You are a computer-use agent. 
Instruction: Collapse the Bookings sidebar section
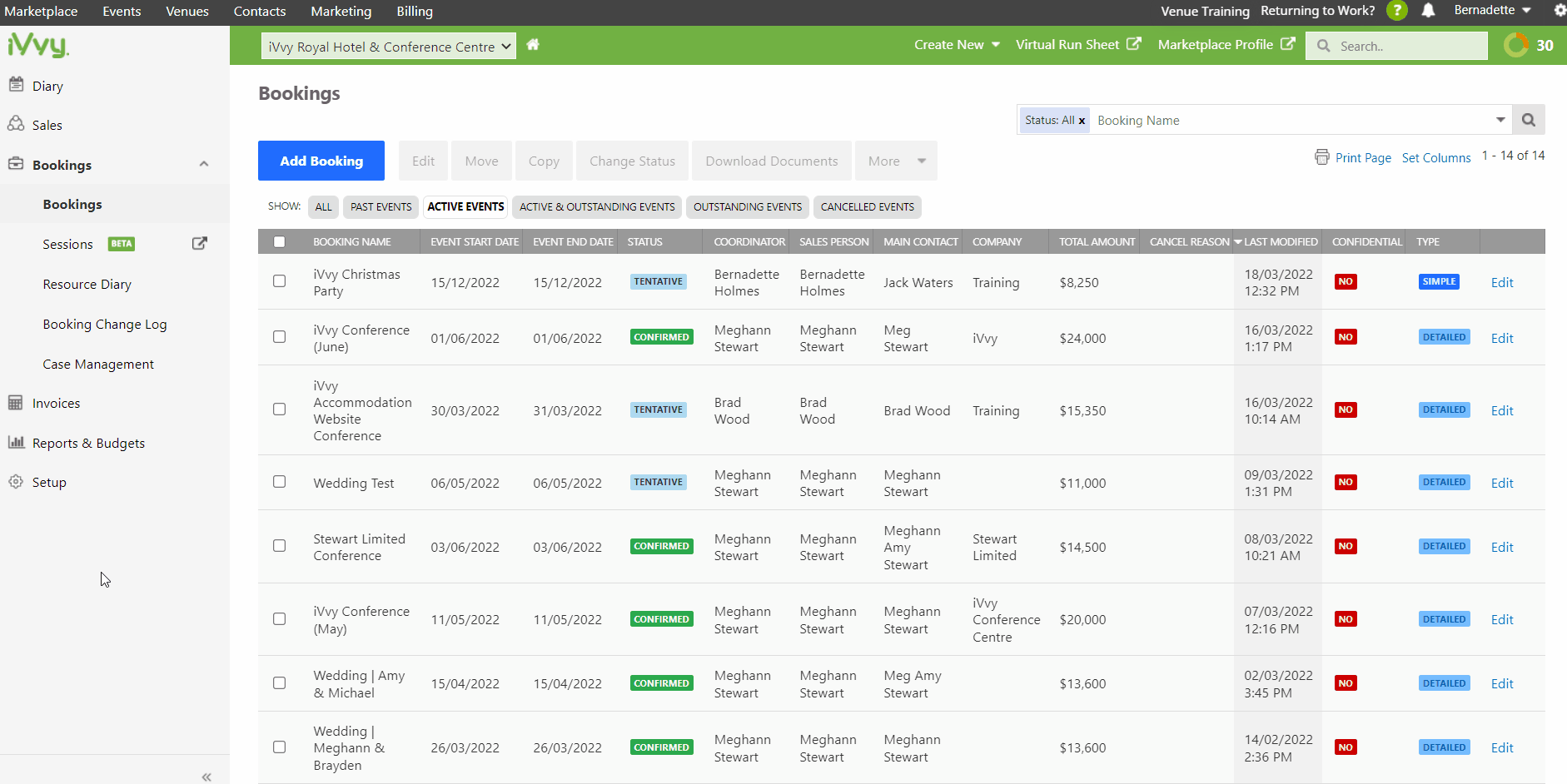click(x=204, y=164)
